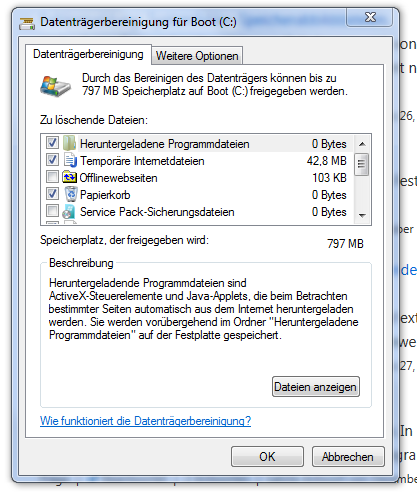The image size is (417, 504).
Task: Select the Offlinewebseiten list entry text
Action: point(118,178)
